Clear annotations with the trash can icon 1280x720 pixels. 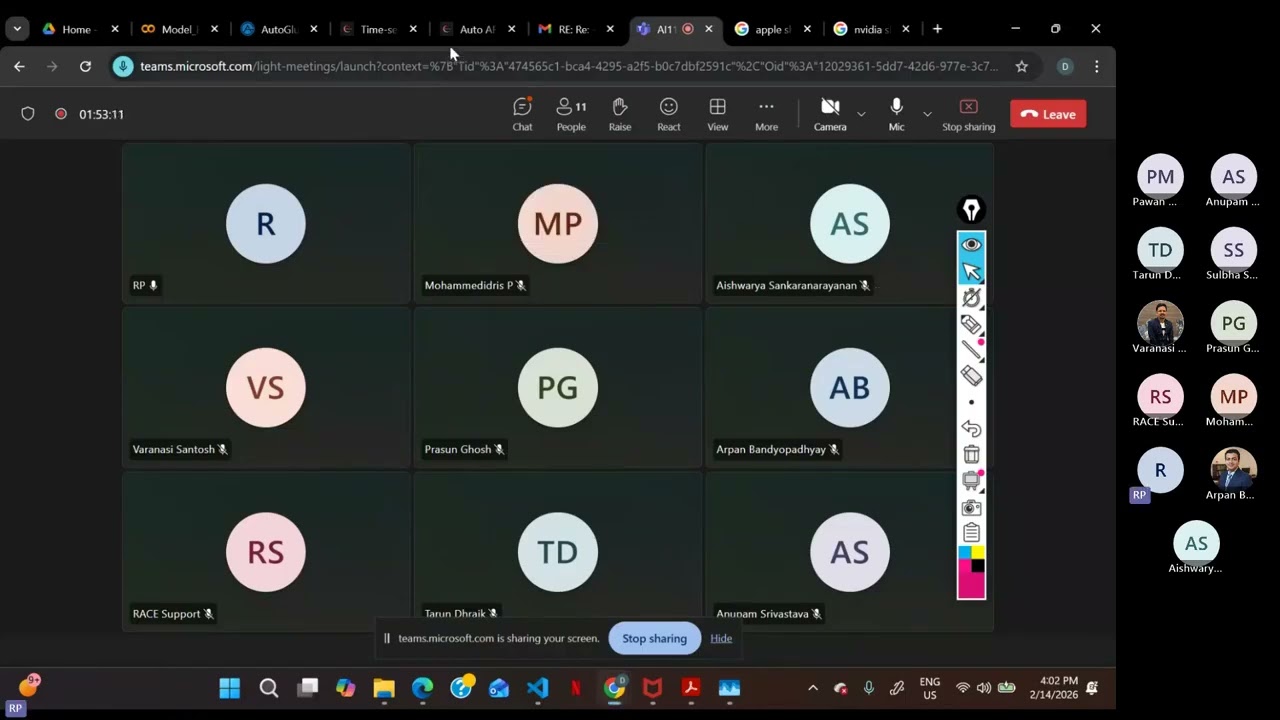coord(971,454)
